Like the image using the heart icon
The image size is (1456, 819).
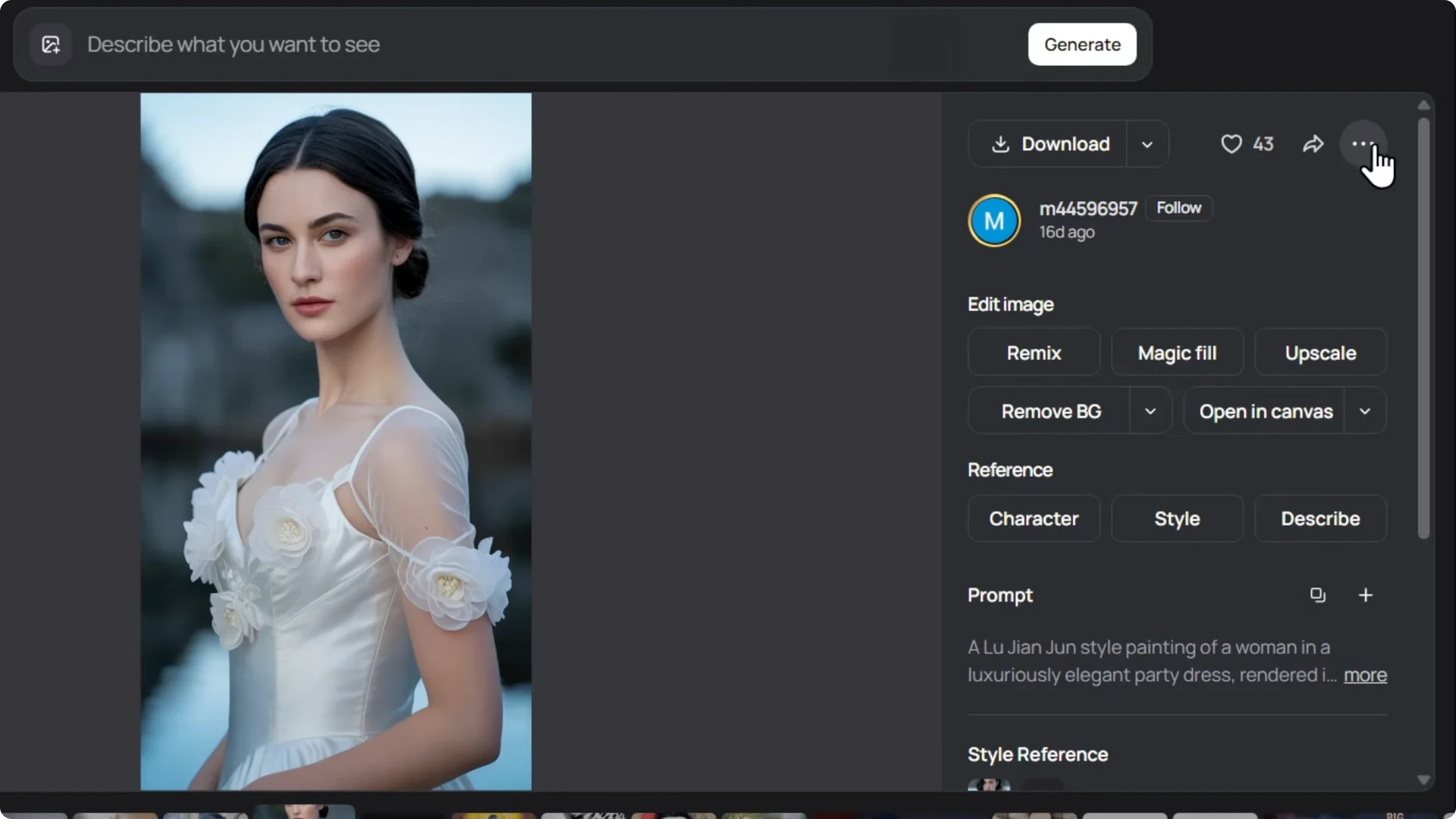(x=1230, y=143)
